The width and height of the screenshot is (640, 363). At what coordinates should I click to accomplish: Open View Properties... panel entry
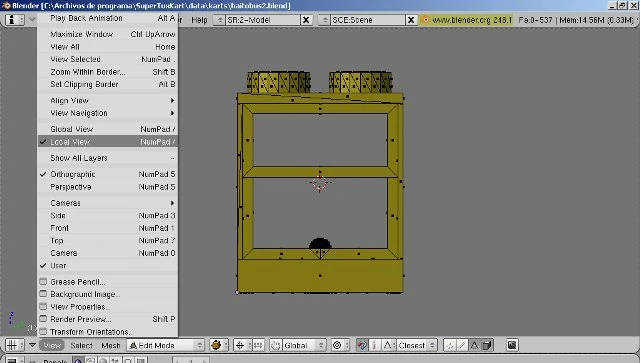pos(108,307)
